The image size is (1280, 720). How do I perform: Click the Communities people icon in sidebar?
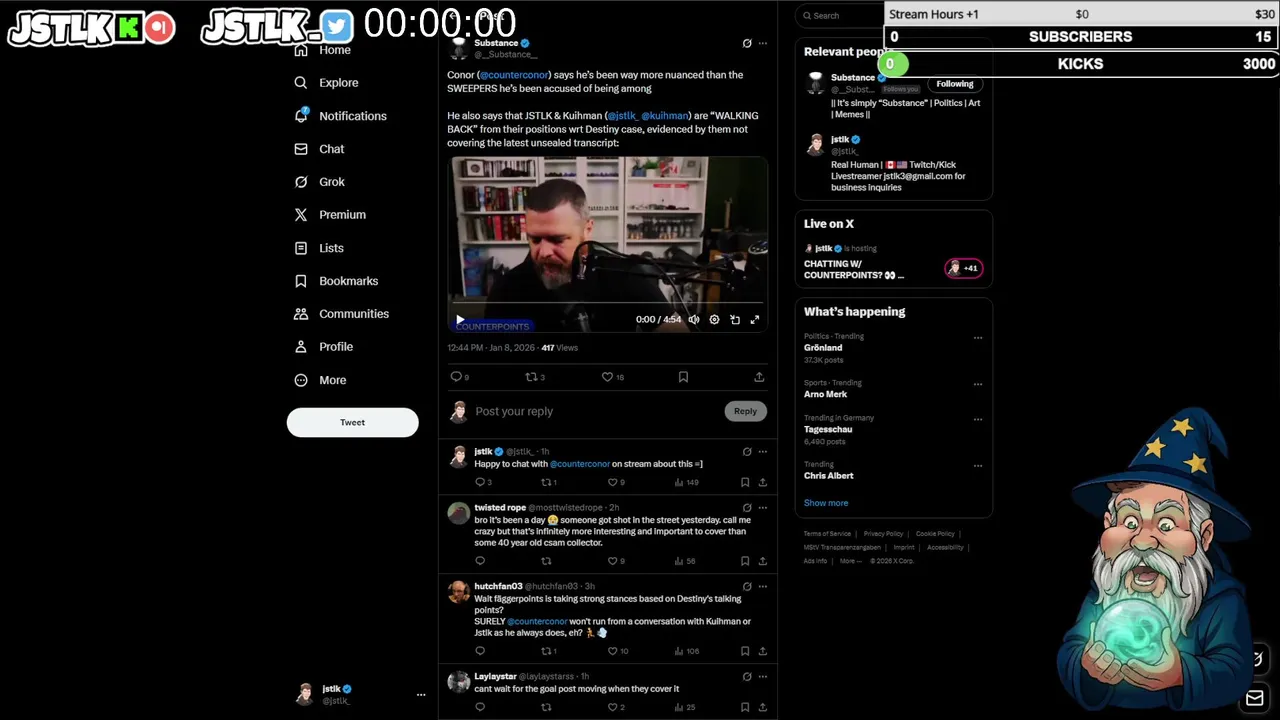coord(301,314)
